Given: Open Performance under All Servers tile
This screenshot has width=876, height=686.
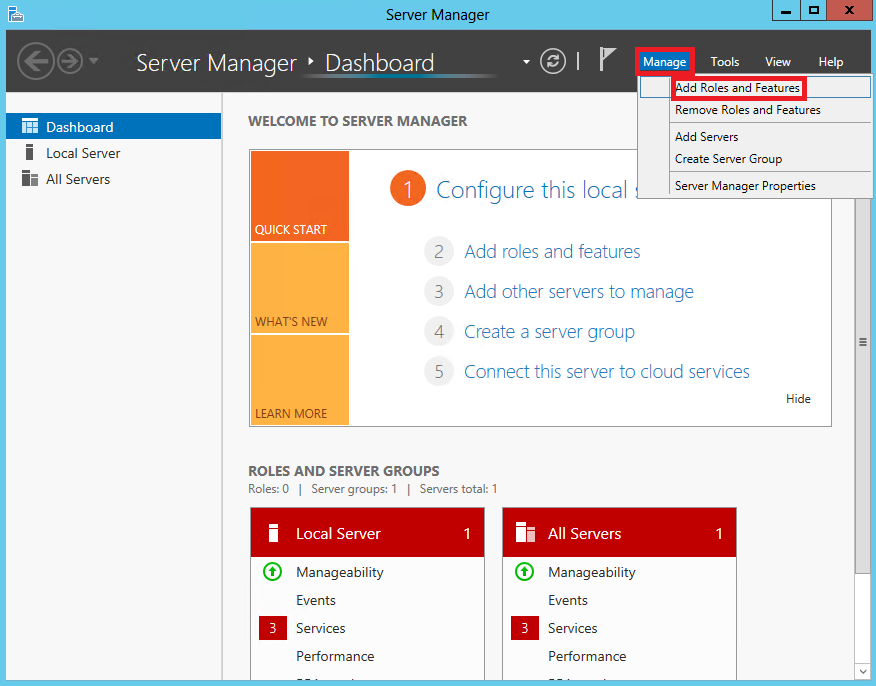Looking at the screenshot, I should pos(587,656).
